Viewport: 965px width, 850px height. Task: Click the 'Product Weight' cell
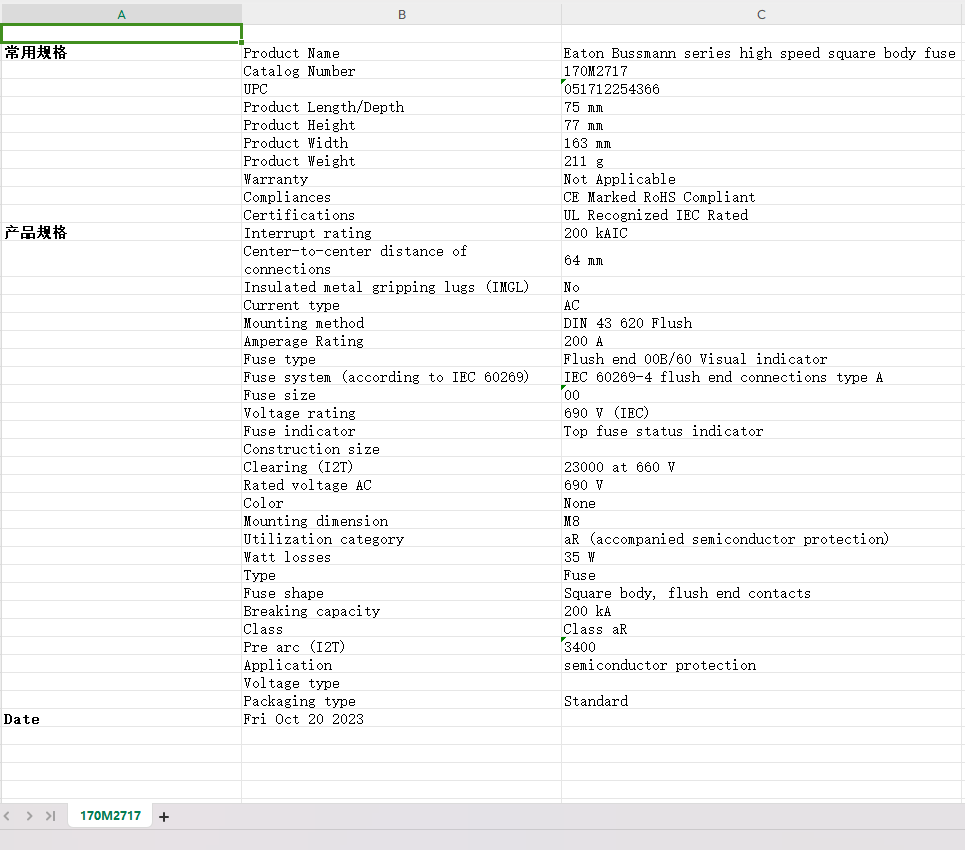coord(401,161)
